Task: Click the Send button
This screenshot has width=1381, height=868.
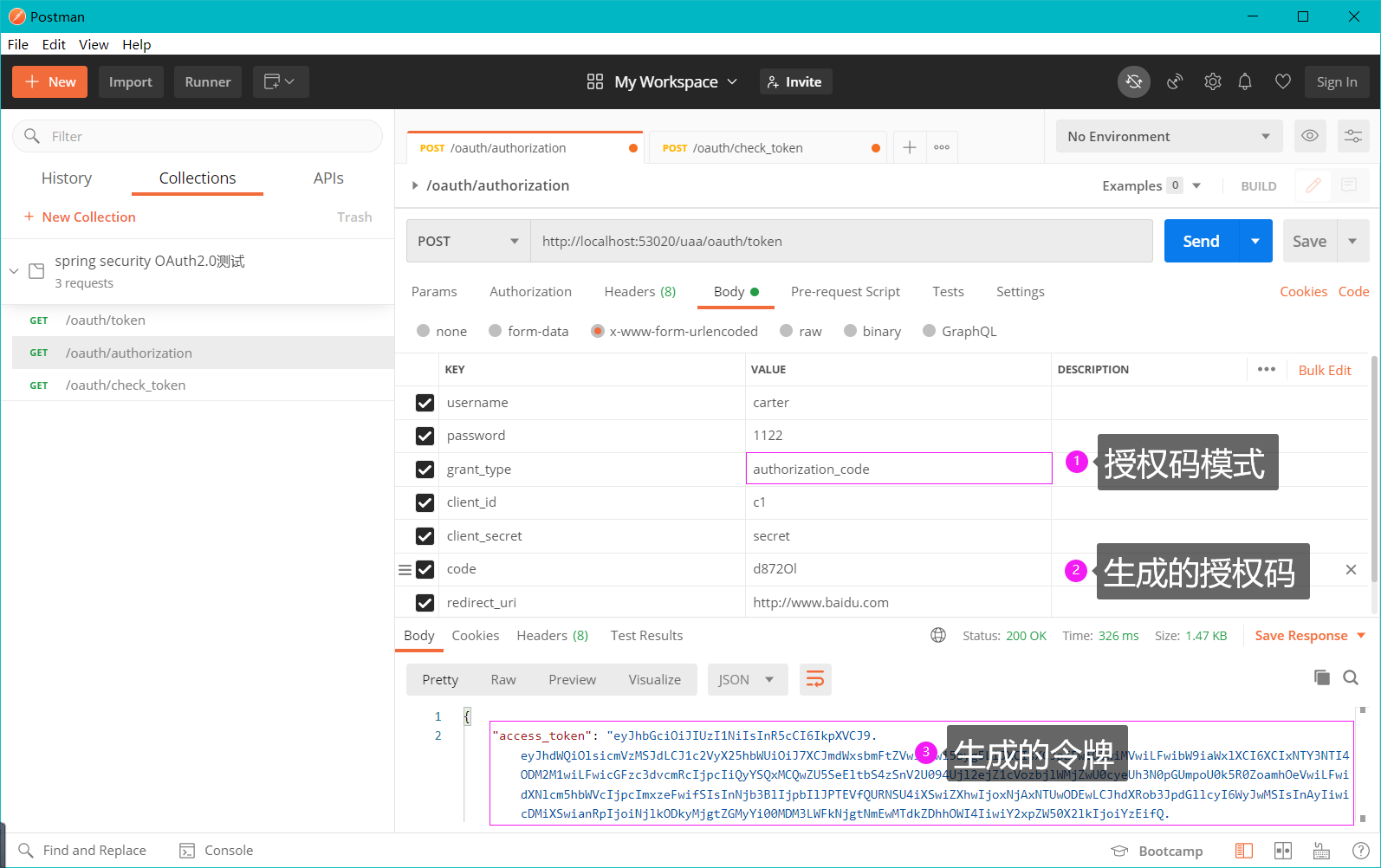Action: (x=1202, y=241)
